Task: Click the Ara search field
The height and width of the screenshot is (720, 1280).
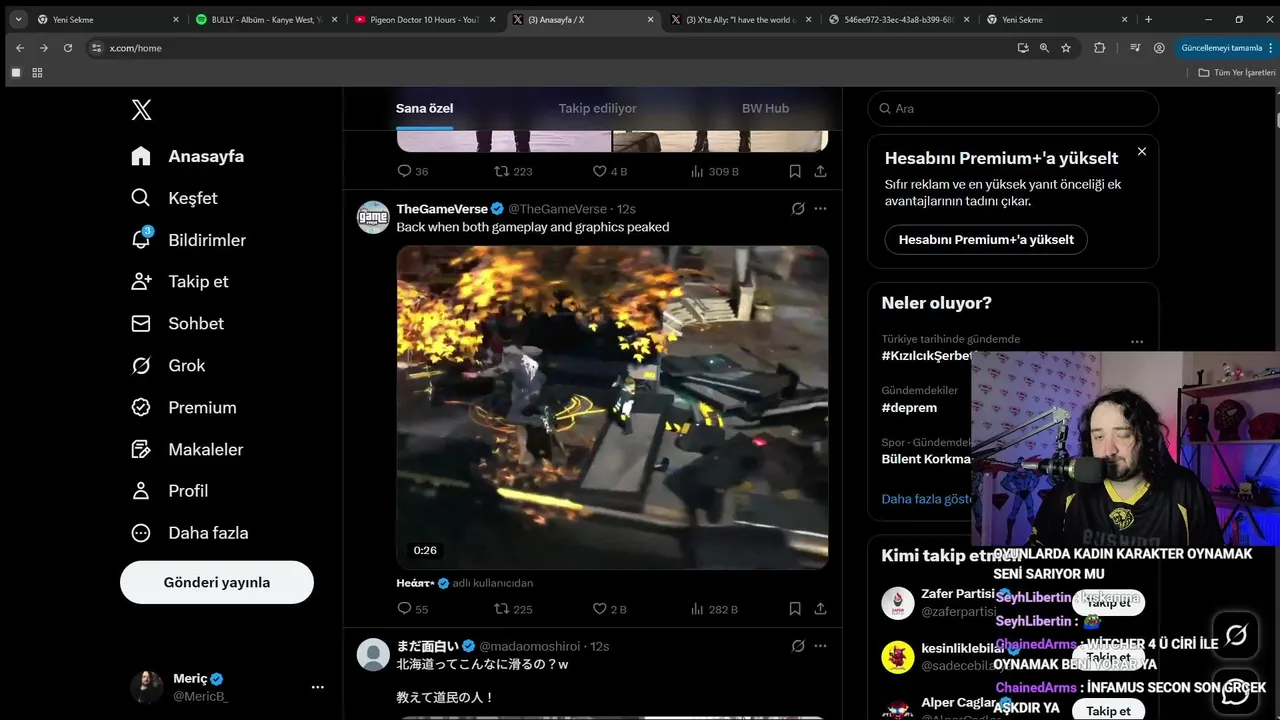Action: coord(1013,108)
